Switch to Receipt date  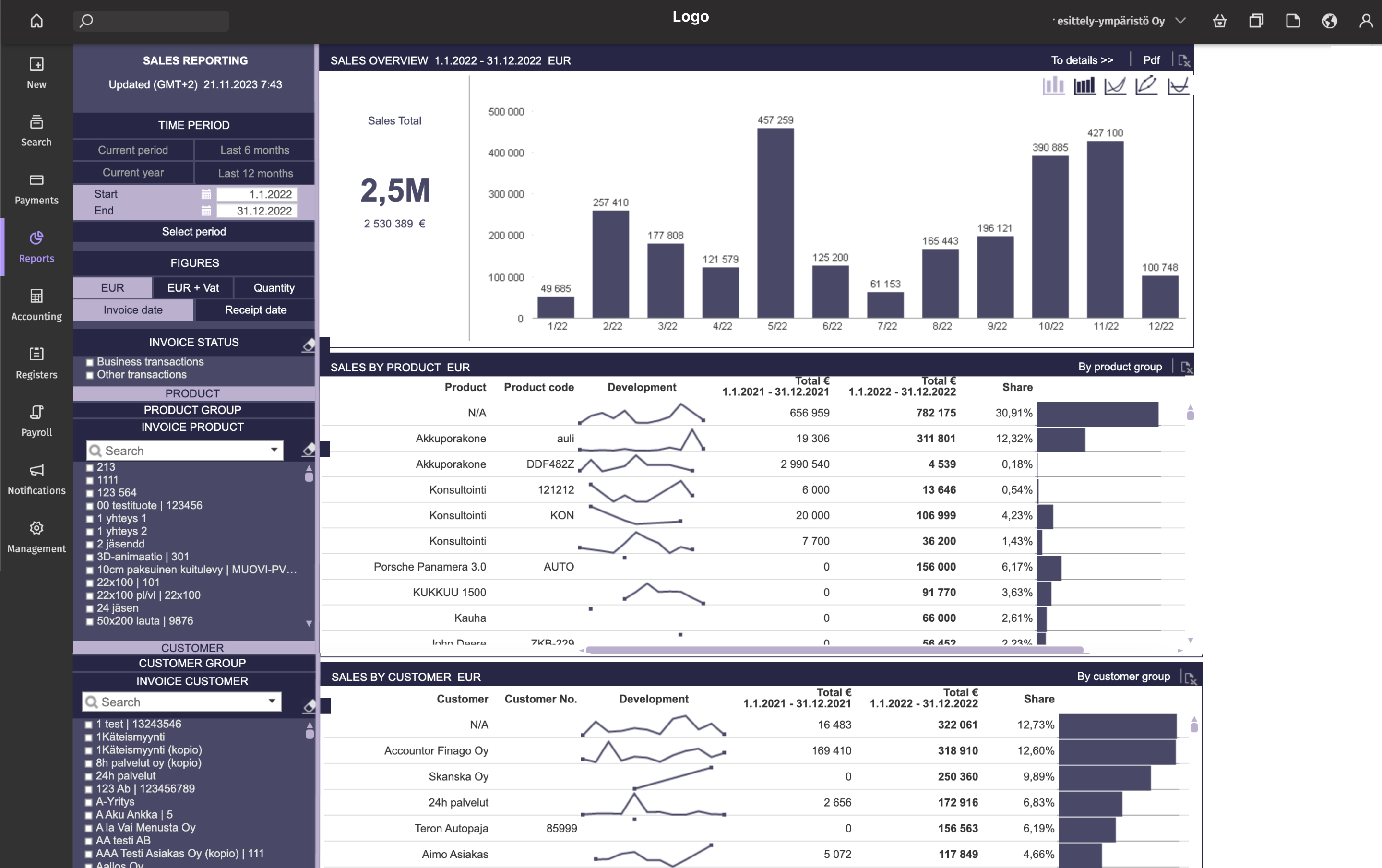tap(255, 310)
